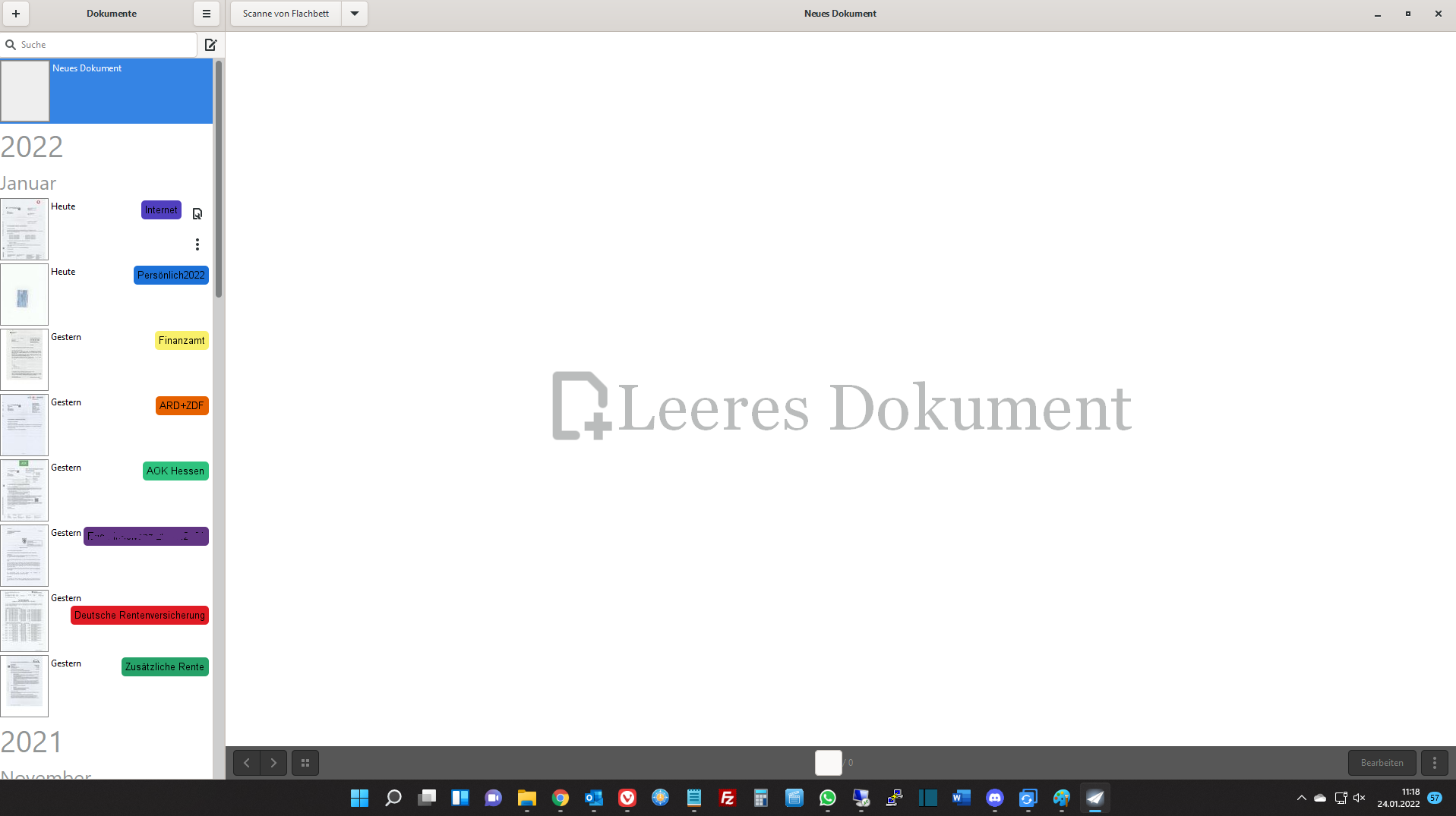
Task: Show hidden system tray icons chevron
Action: click(1301, 798)
